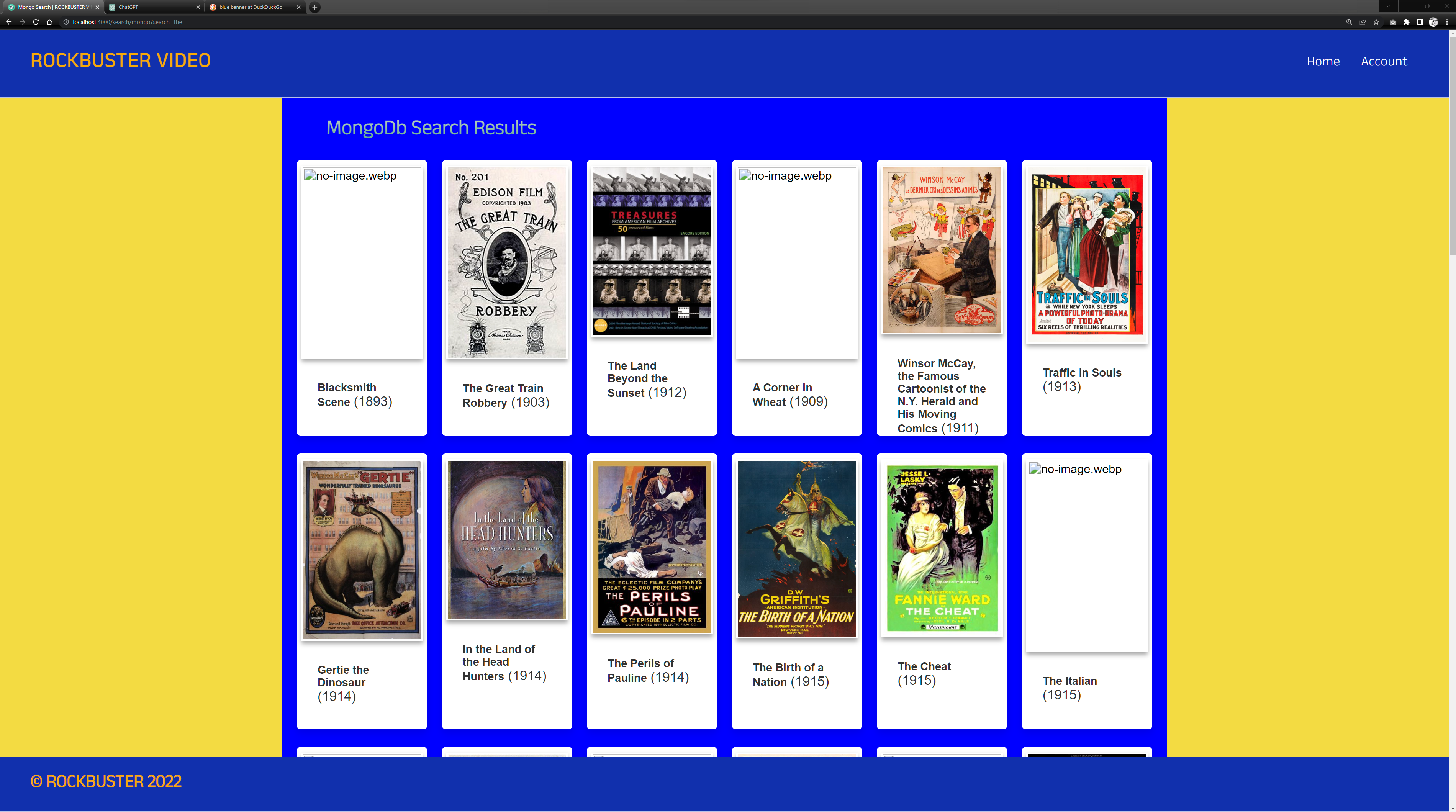View site information for localhost
Screen dimensions: 1456x812
[x=66, y=22]
